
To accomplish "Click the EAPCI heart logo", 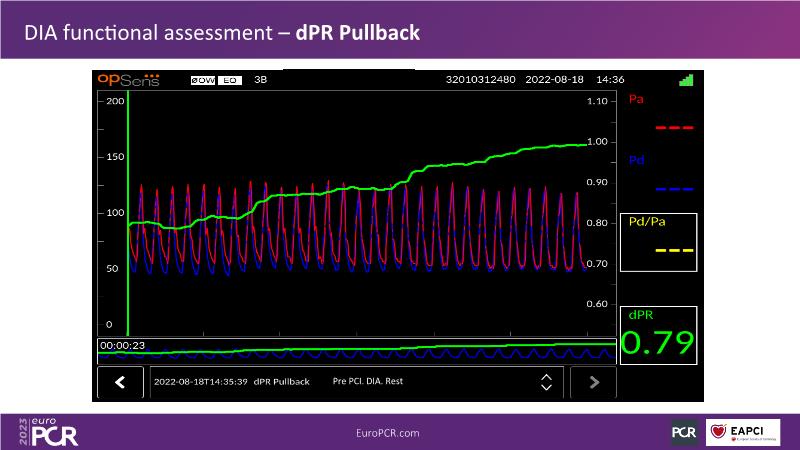I will coord(743,432).
